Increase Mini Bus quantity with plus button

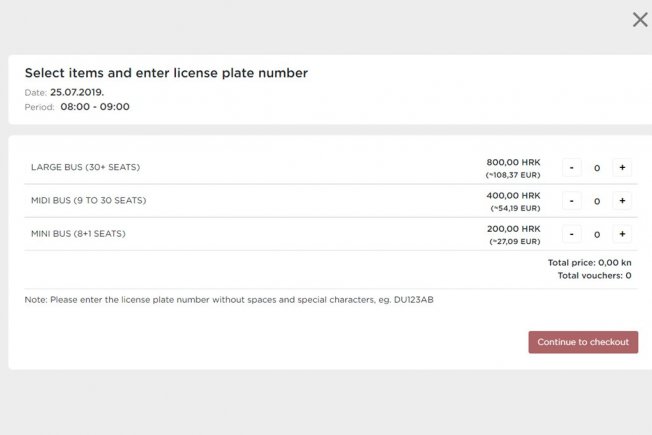622,234
